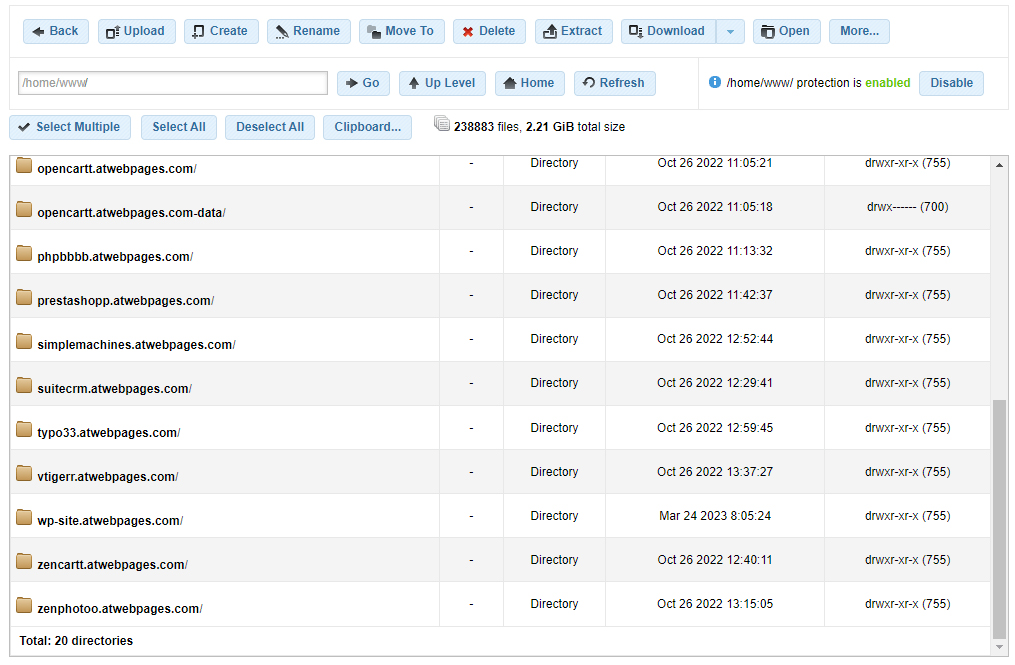The image size is (1015, 665).
Task: Select the red Delete icon
Action: (466, 31)
